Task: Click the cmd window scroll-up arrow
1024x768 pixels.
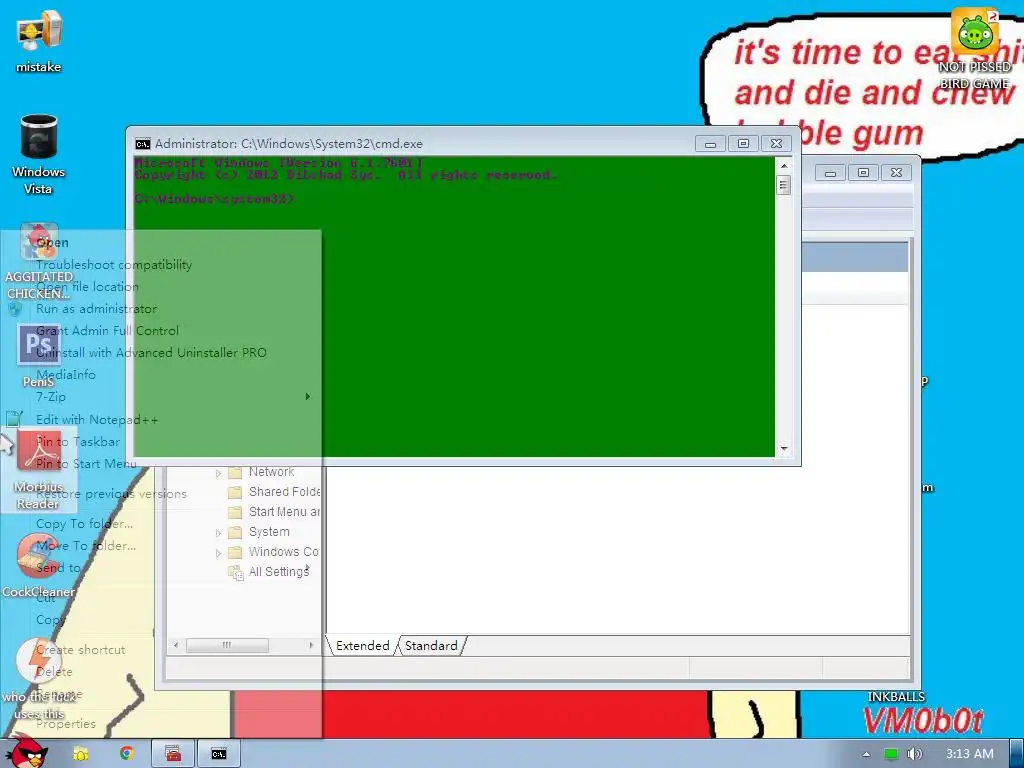Action: [x=784, y=166]
